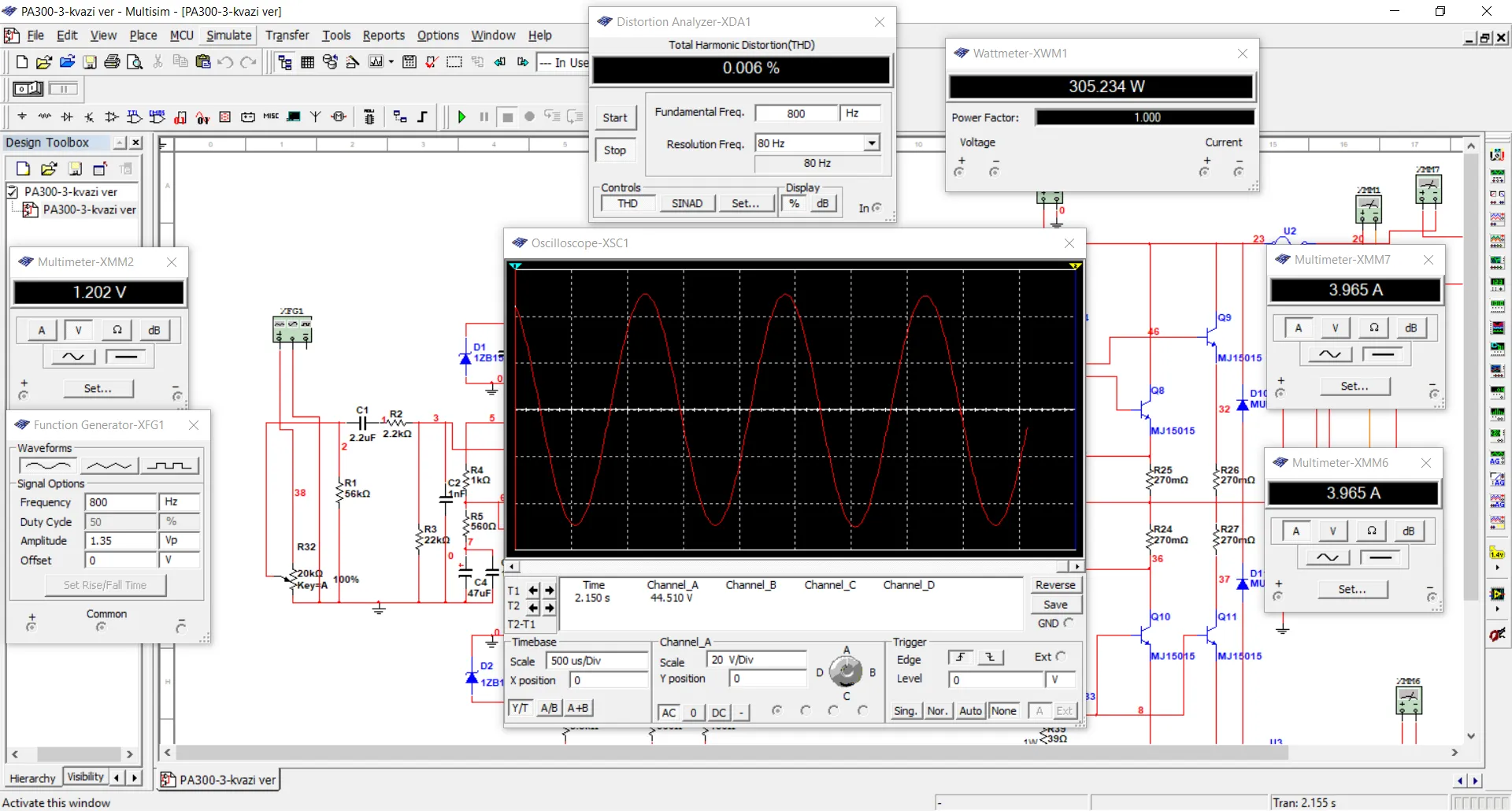Screen dimensions: 1512x811
Task: Select the Trigger Ext radio button
Action: 1061,656
